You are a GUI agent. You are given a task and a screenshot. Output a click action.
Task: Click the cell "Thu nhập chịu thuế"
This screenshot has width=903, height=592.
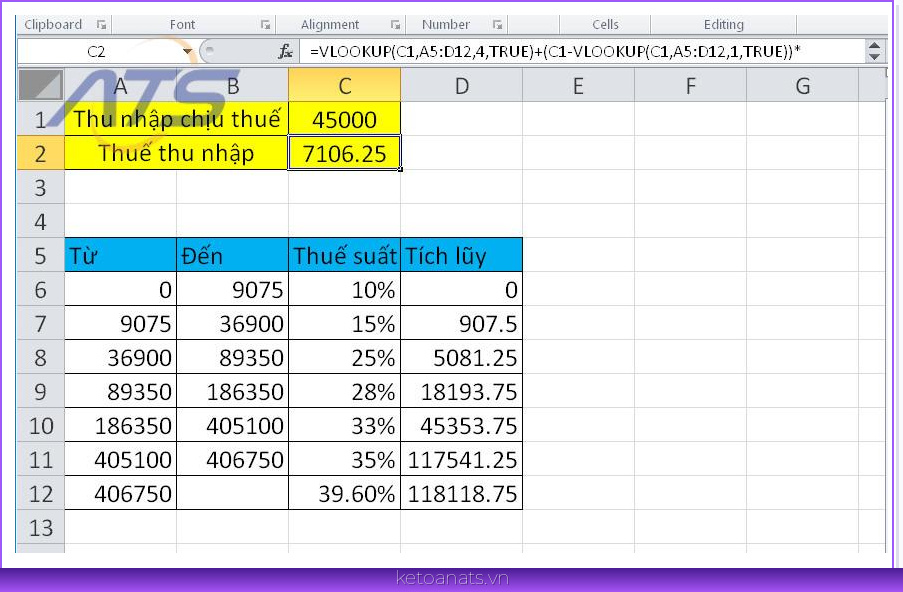coord(176,119)
